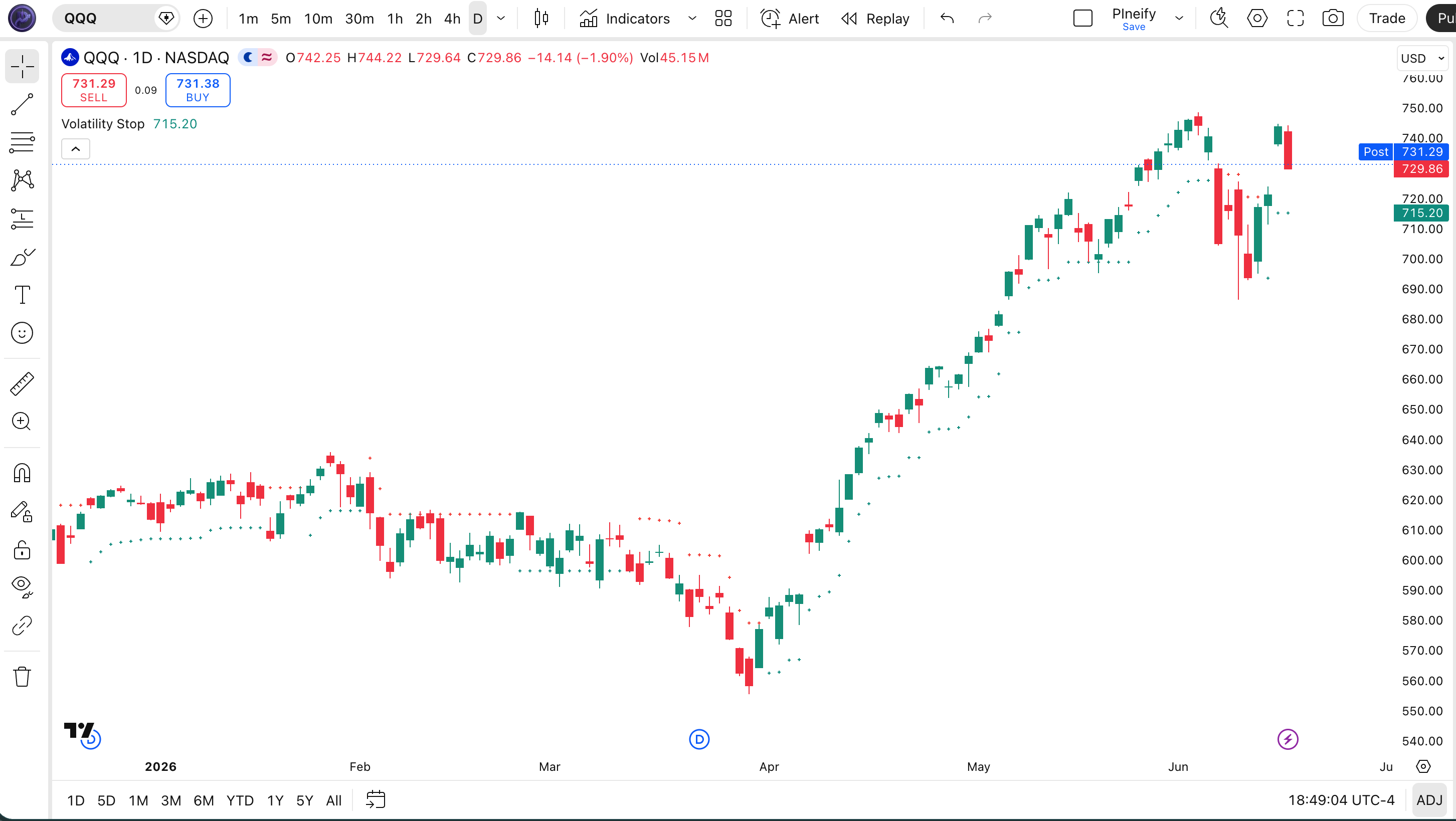Open price scale settings gear icon
Image resolution: width=1456 pixels, height=821 pixels.
tap(1423, 767)
